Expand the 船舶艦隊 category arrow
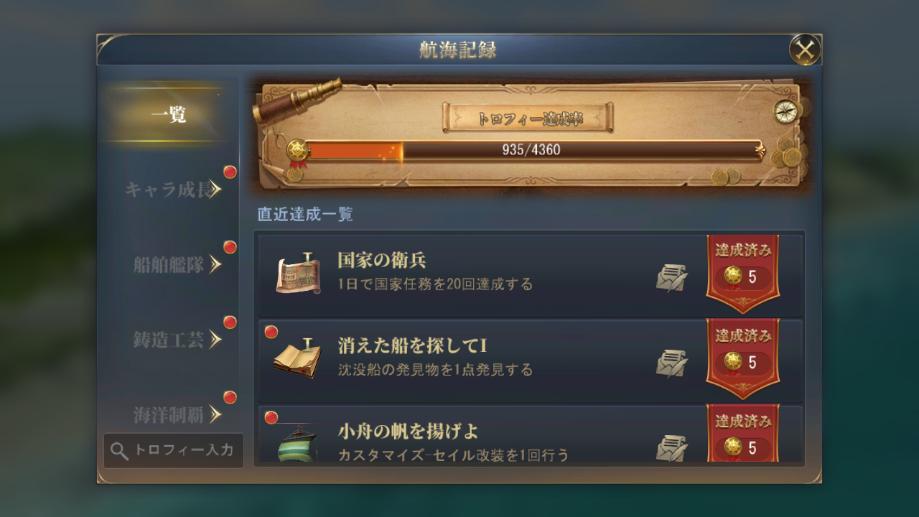This screenshot has width=919, height=517. point(216,264)
